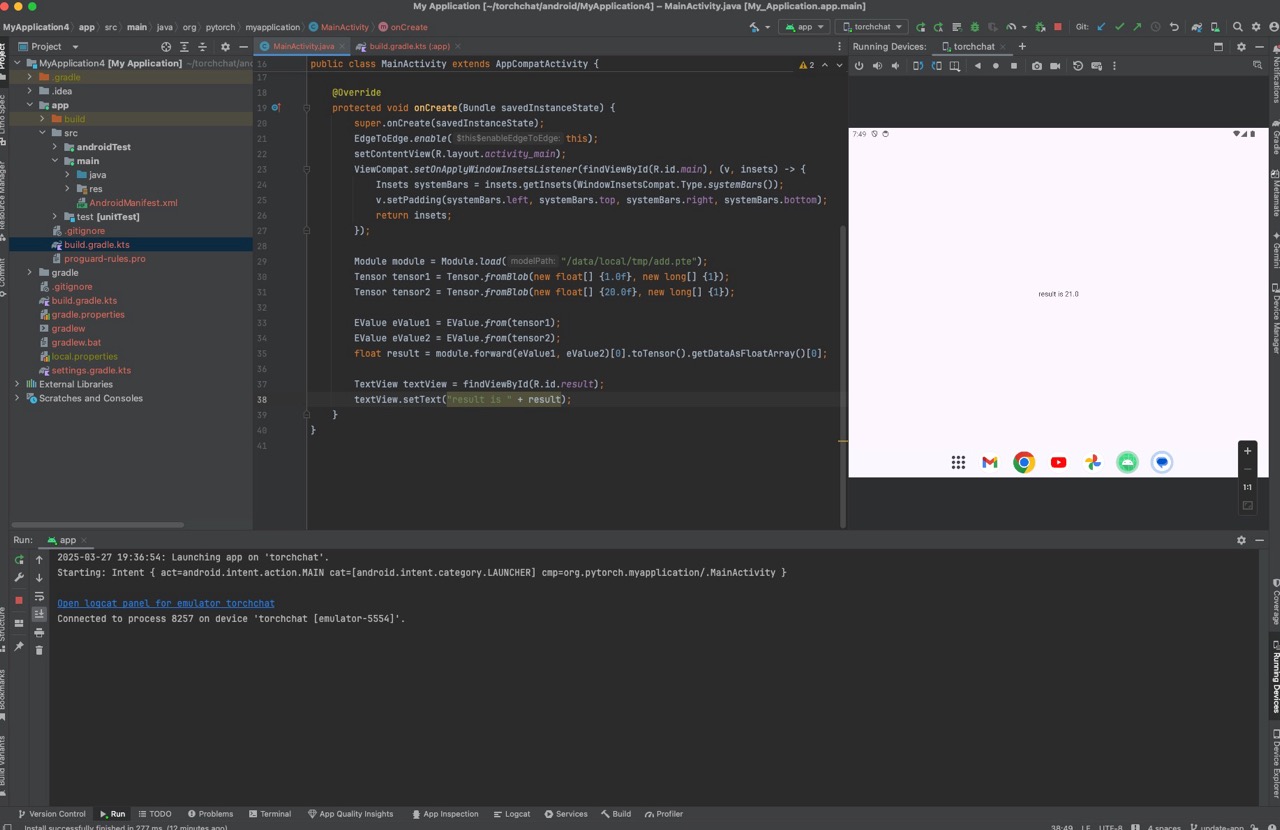Click Search Everywhere magnifier icon

point(1237,27)
